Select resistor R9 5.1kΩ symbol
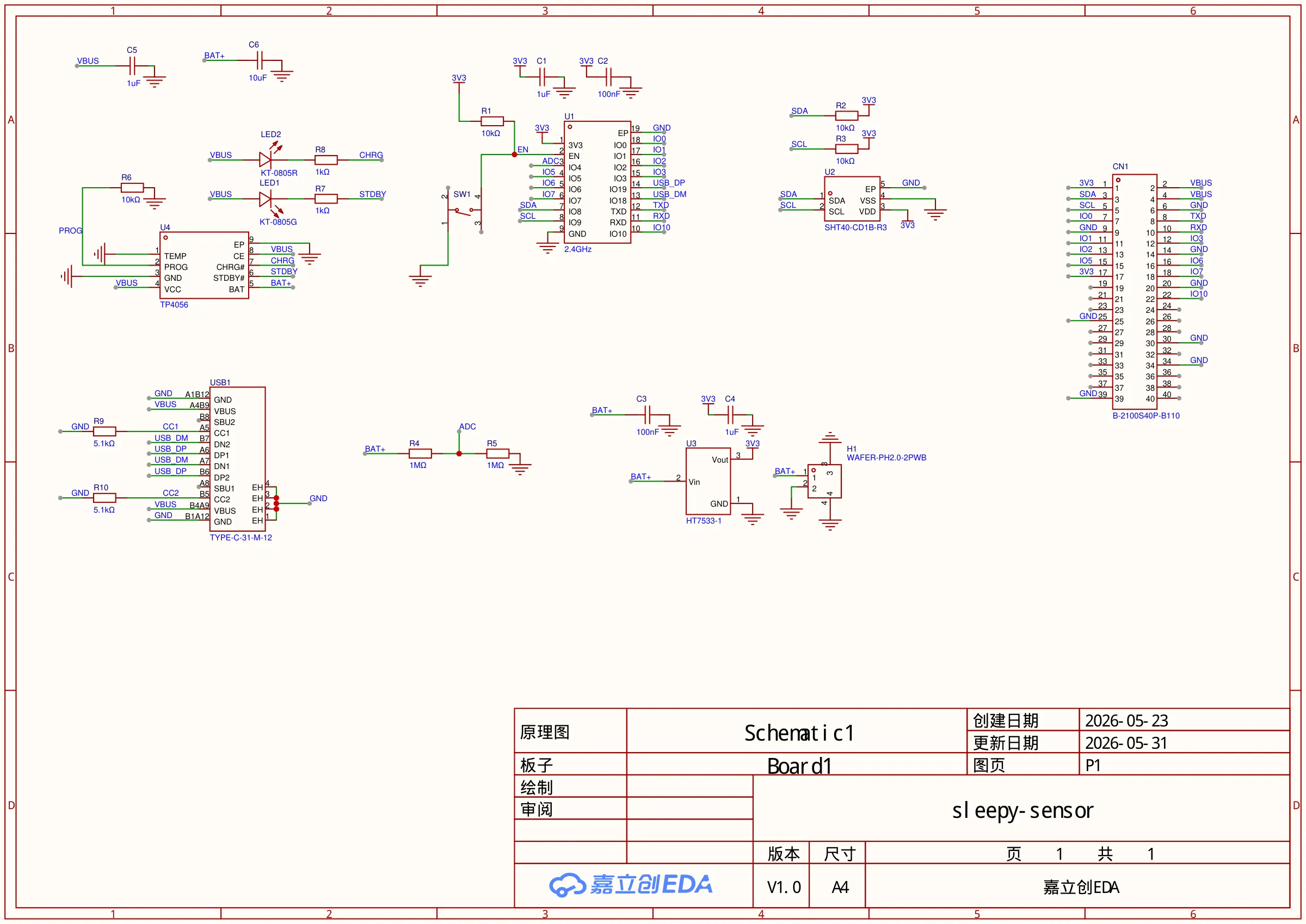This screenshot has width=1306, height=924. (x=104, y=432)
